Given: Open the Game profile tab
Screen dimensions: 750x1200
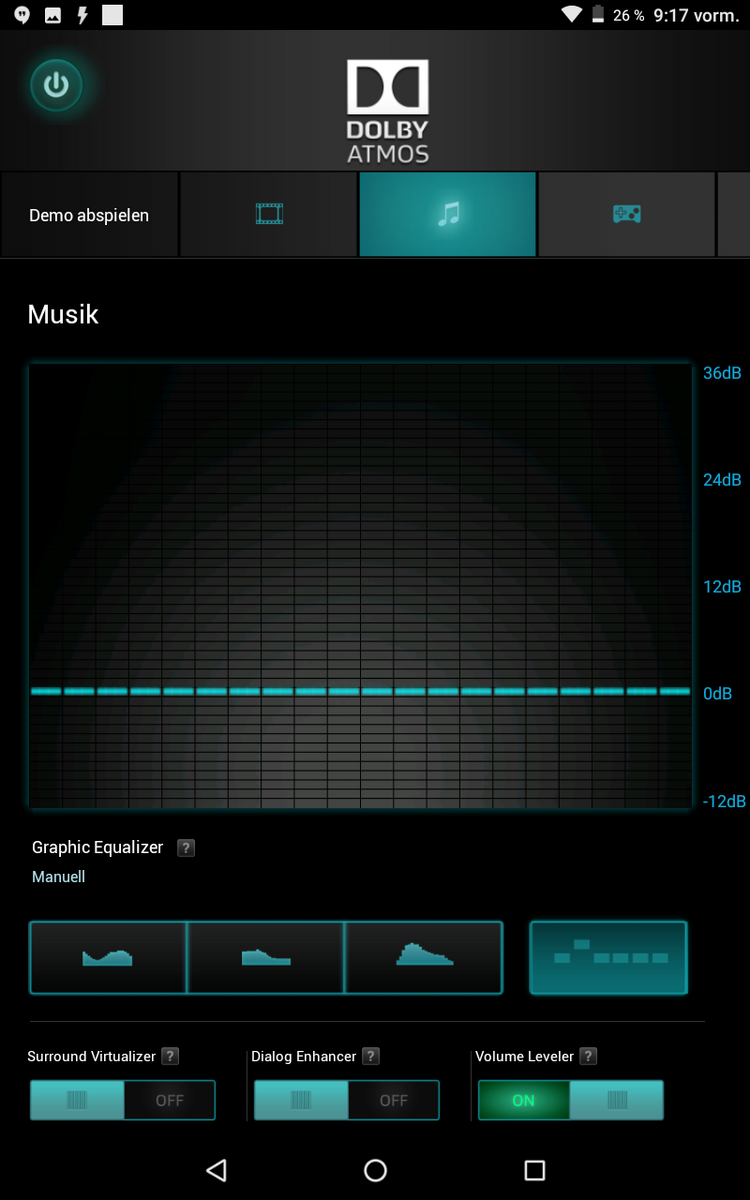Looking at the screenshot, I should point(627,215).
